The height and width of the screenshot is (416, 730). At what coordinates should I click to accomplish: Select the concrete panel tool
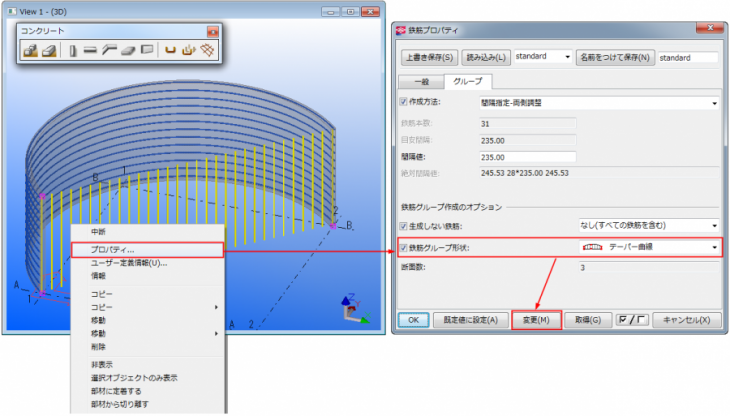pos(147,50)
